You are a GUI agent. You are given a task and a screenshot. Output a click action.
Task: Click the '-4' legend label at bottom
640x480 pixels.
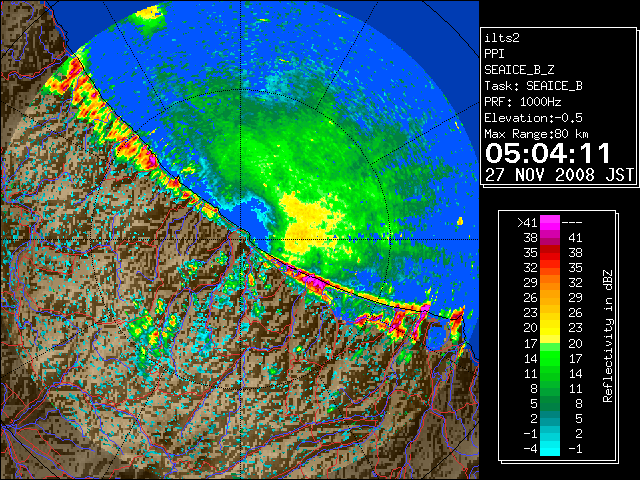click(530, 449)
